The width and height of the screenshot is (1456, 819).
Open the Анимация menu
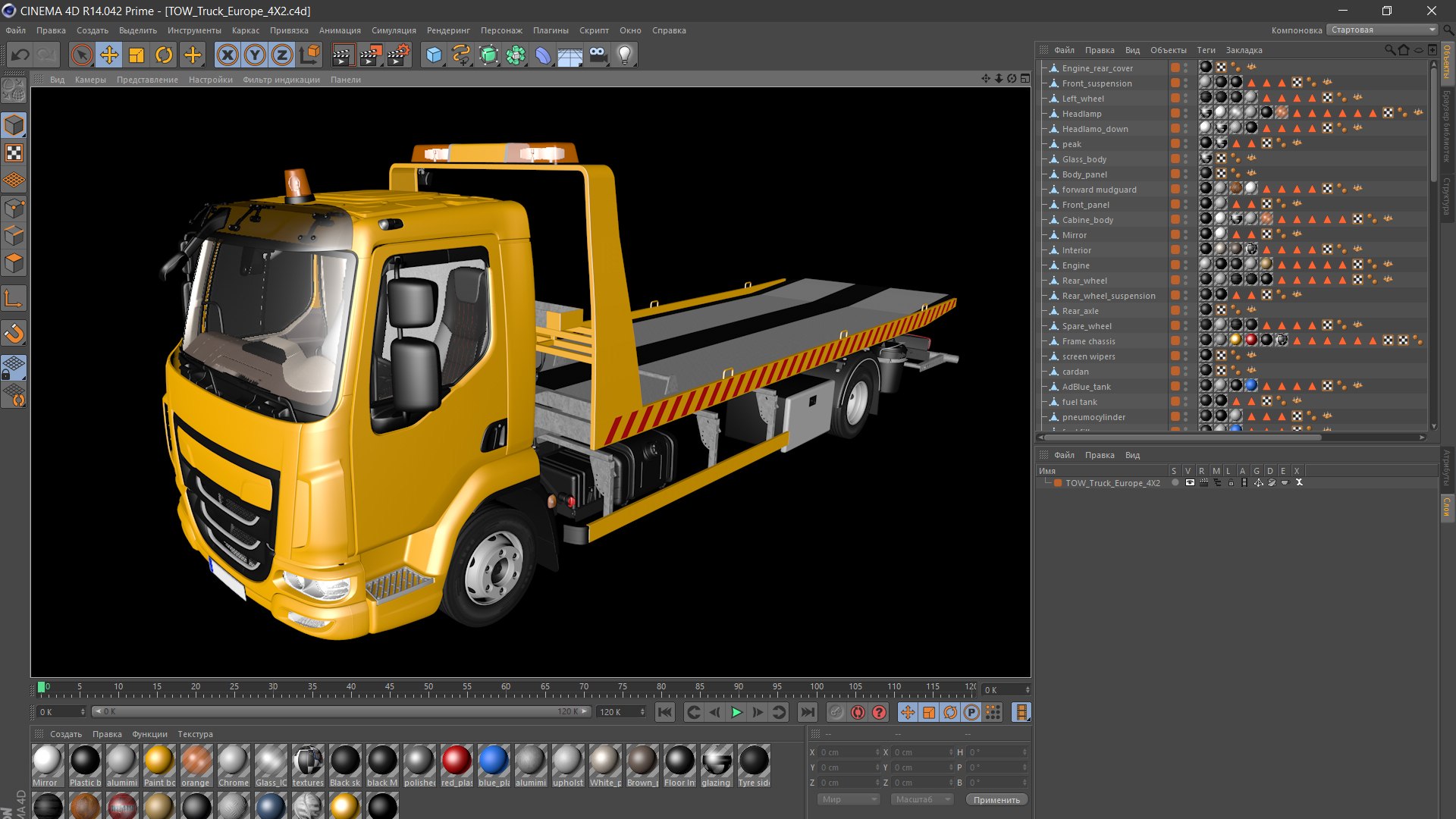tap(340, 30)
